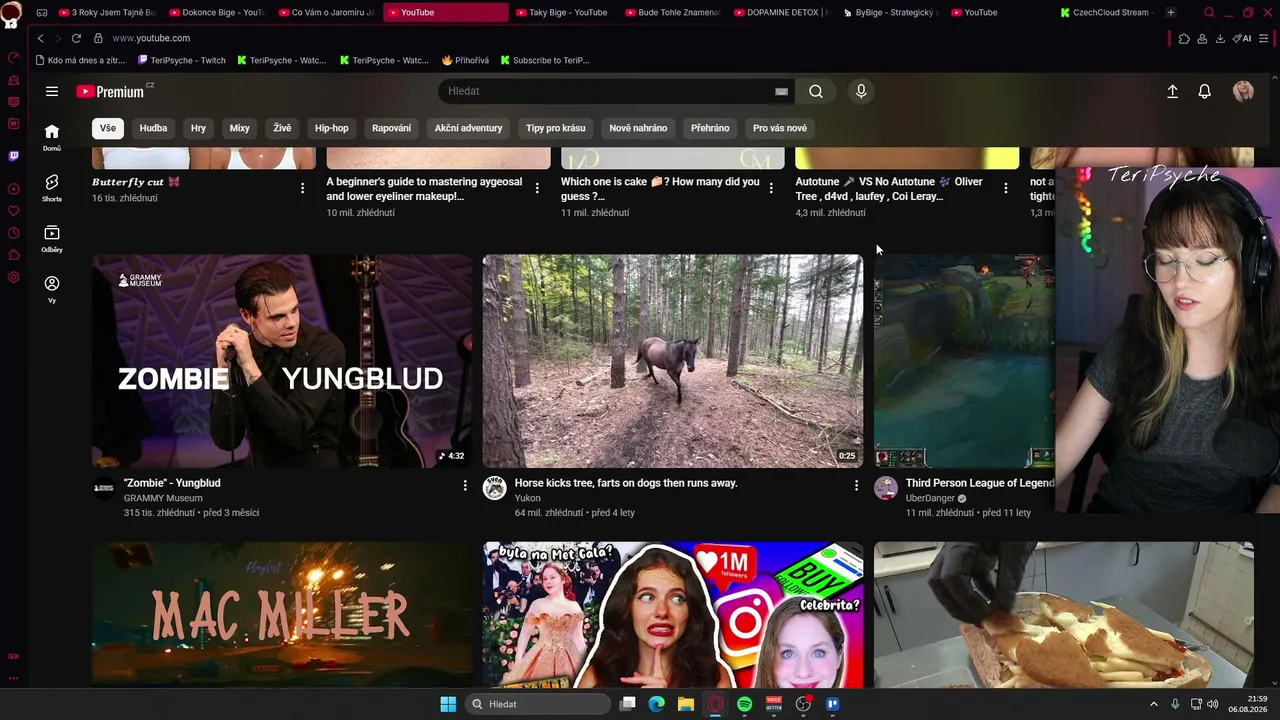Screen dimensions: 1280x720
Task: Select the Rapování filter chip
Action: (x=391, y=128)
